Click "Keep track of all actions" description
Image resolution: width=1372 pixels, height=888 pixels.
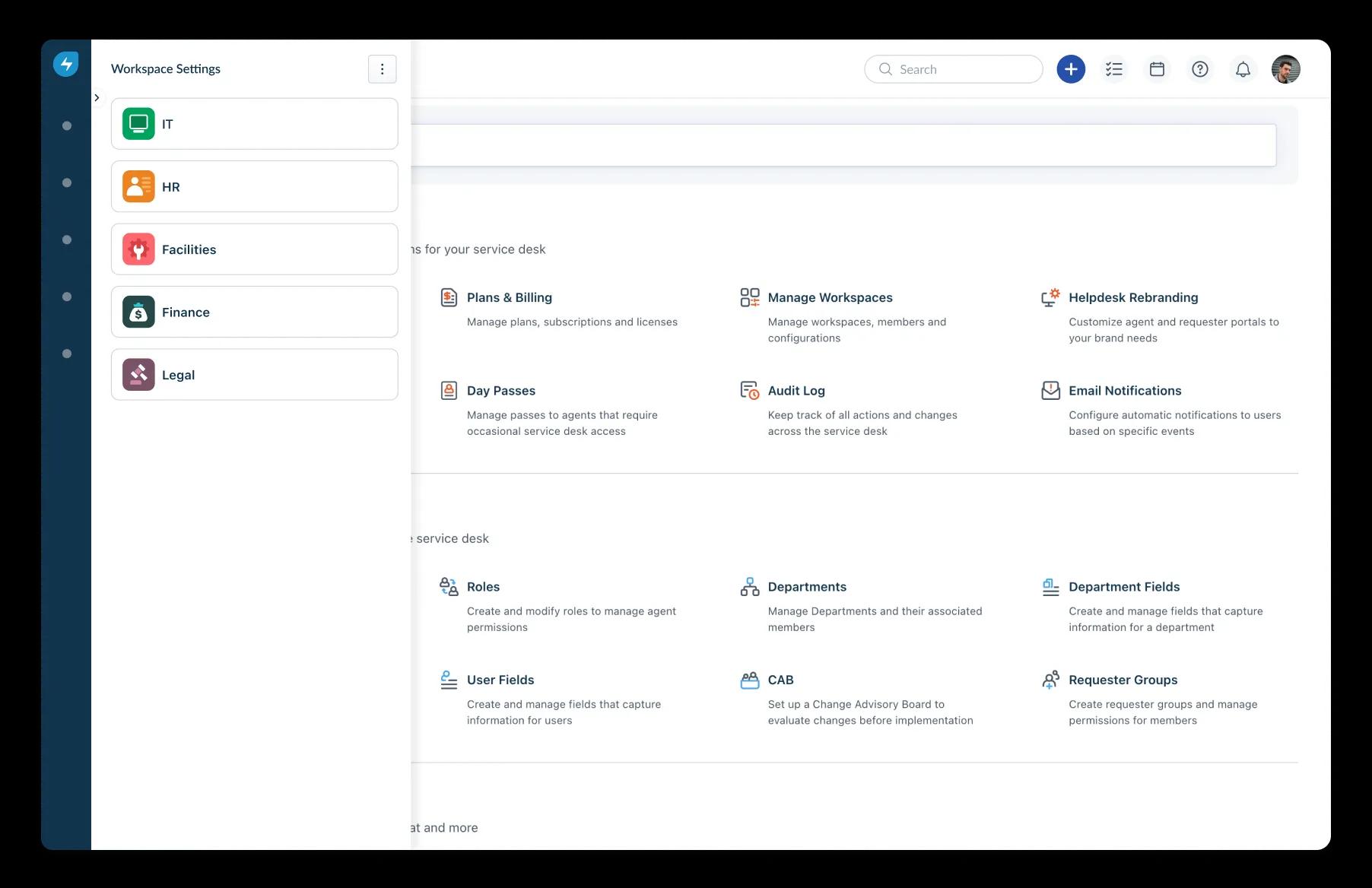point(862,423)
